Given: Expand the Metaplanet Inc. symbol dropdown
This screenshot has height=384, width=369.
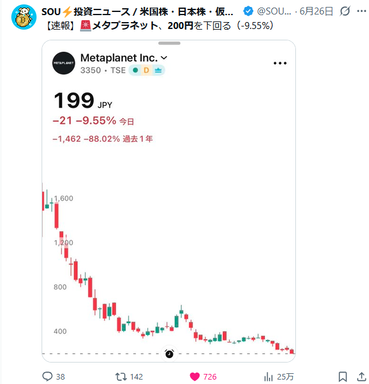Looking at the screenshot, I should (x=164, y=58).
